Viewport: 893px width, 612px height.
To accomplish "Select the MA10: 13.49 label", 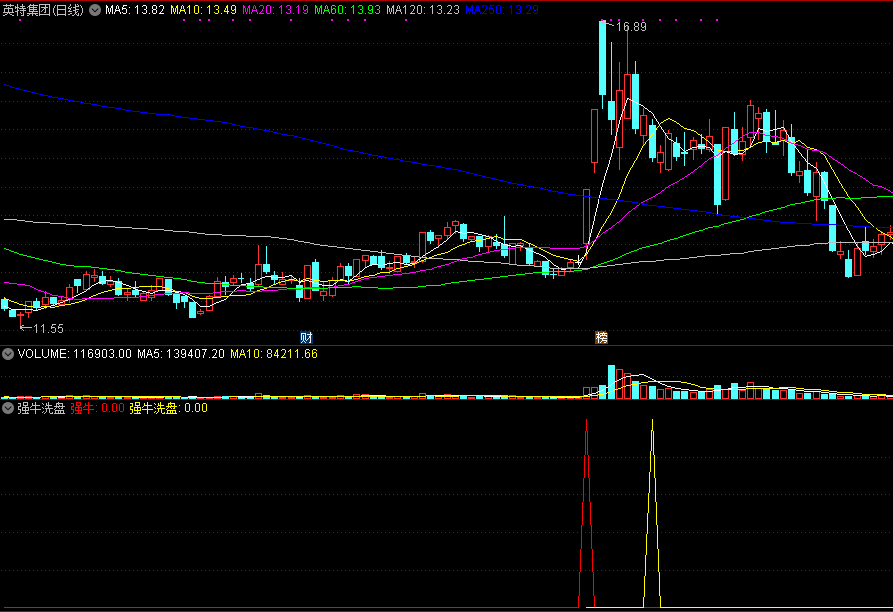I will 203,10.
